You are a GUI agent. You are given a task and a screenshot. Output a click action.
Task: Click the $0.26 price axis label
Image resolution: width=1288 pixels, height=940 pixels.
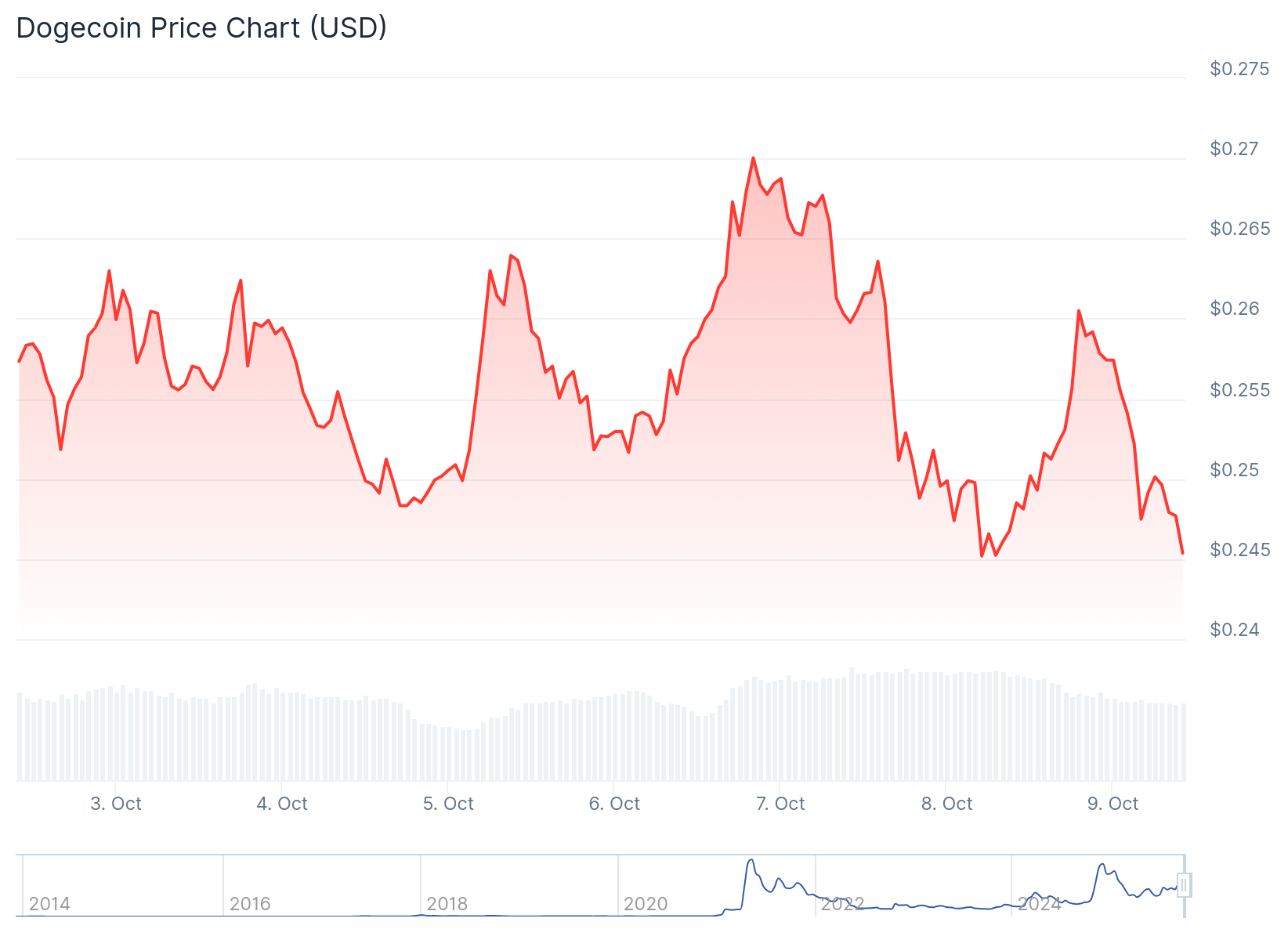1235,309
